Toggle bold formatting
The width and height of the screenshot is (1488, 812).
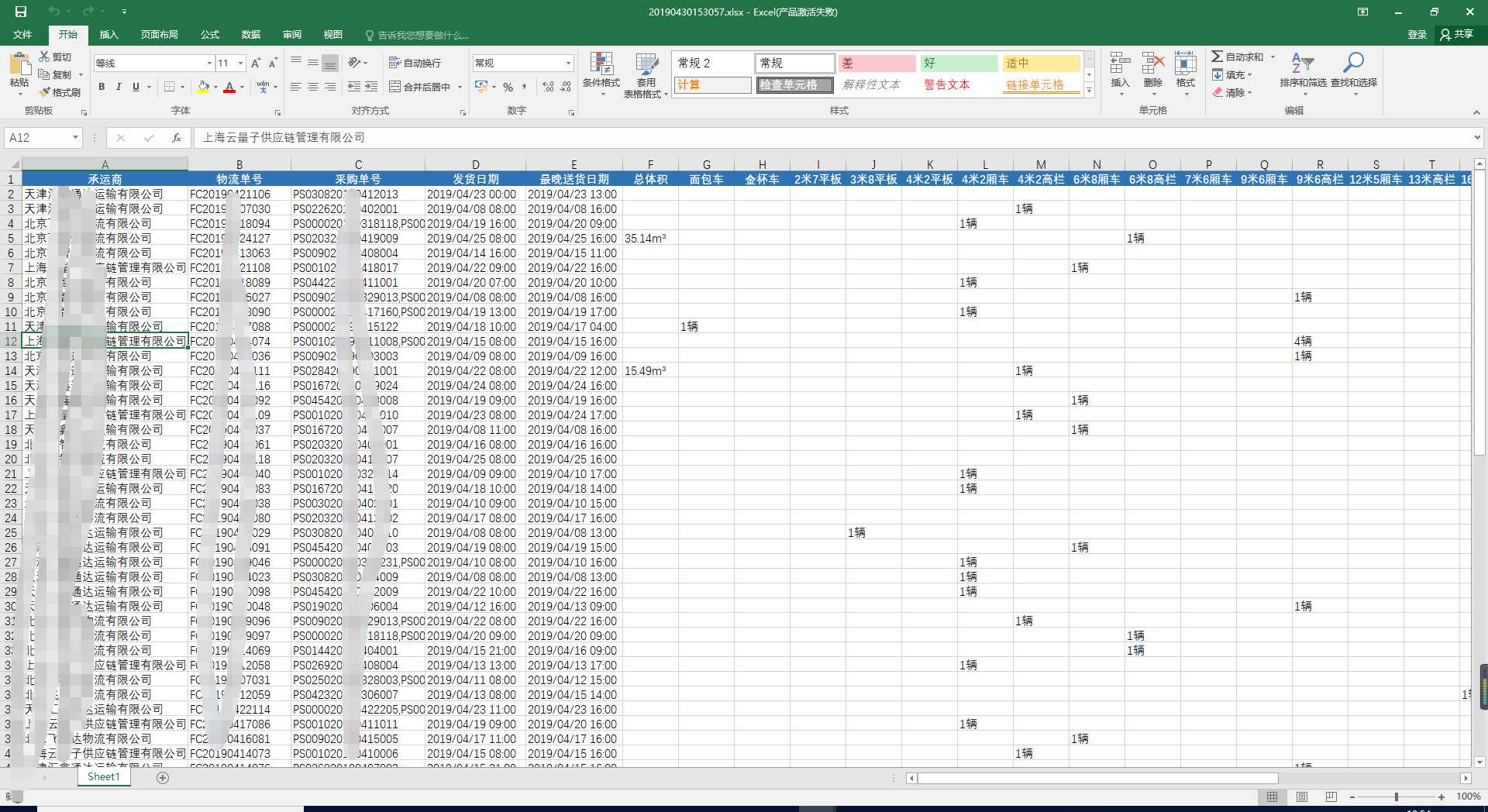pos(102,87)
